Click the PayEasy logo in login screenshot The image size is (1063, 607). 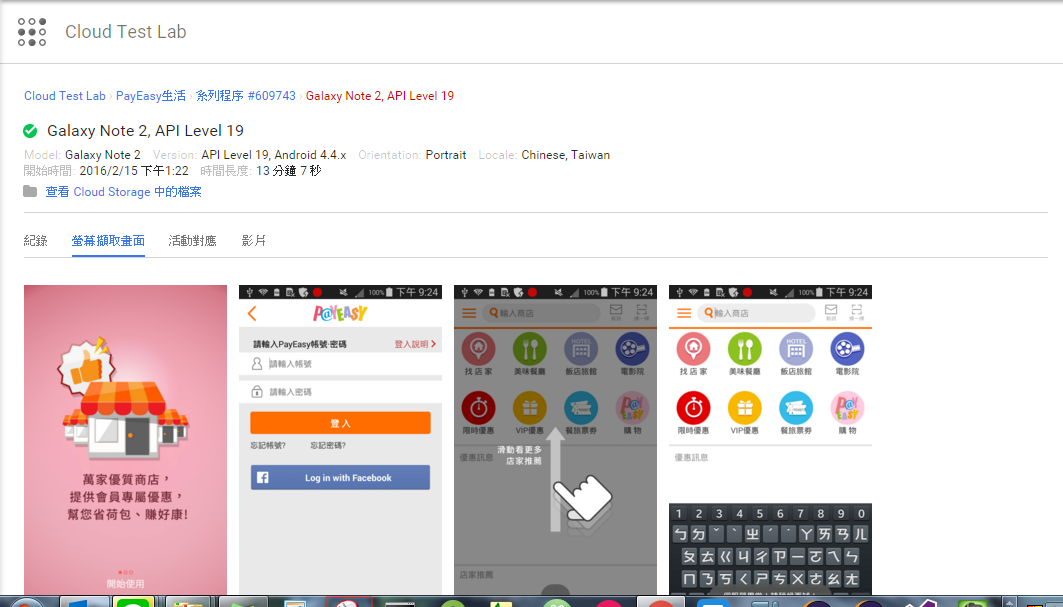[340, 313]
